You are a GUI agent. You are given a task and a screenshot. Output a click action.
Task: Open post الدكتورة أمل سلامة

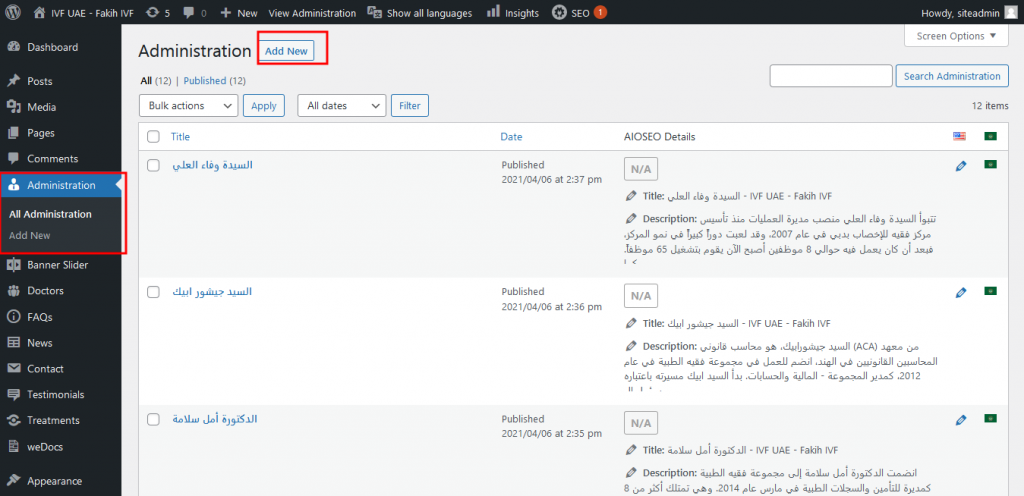tap(215, 419)
